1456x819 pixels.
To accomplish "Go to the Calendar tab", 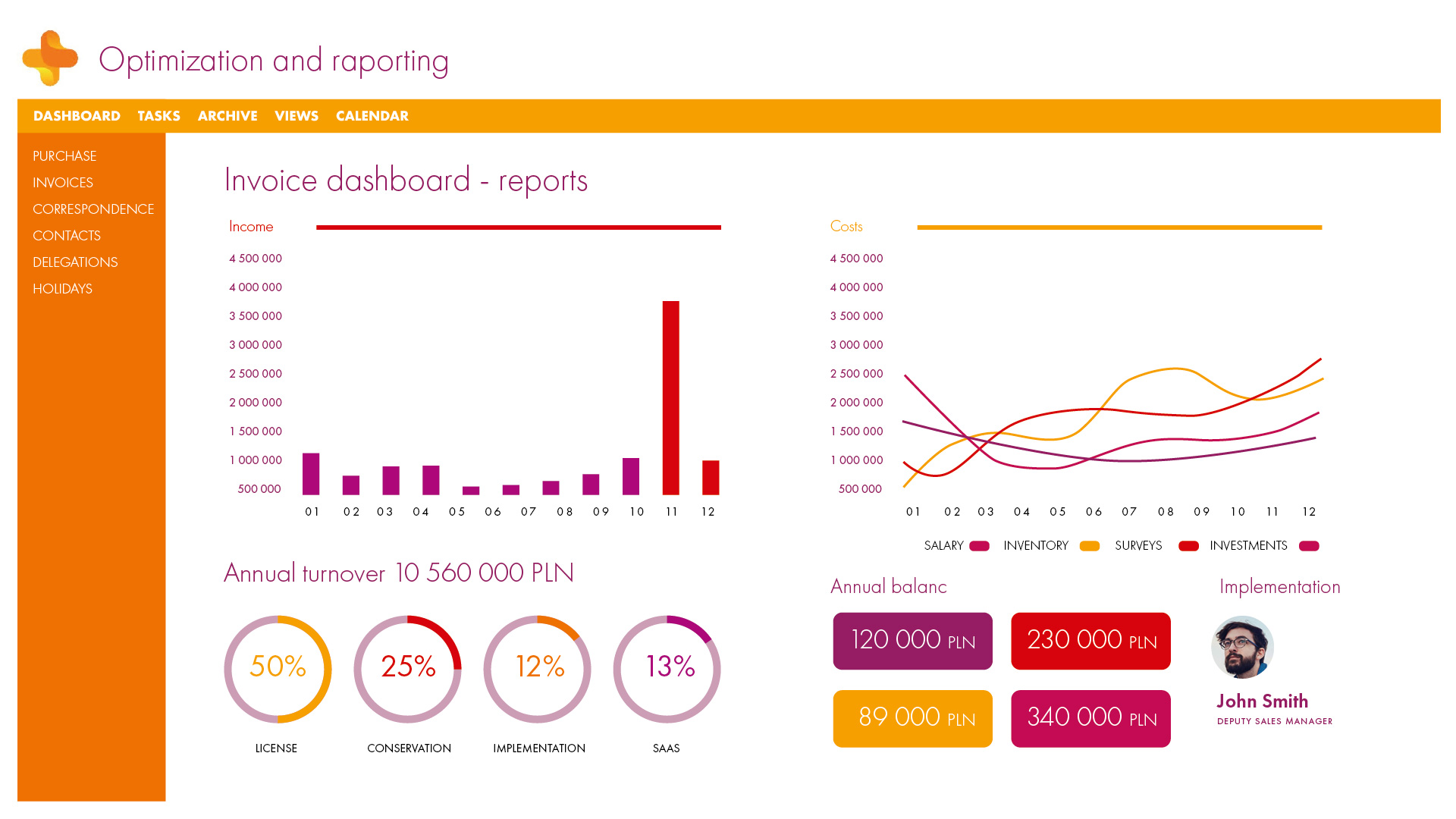I will [x=372, y=116].
